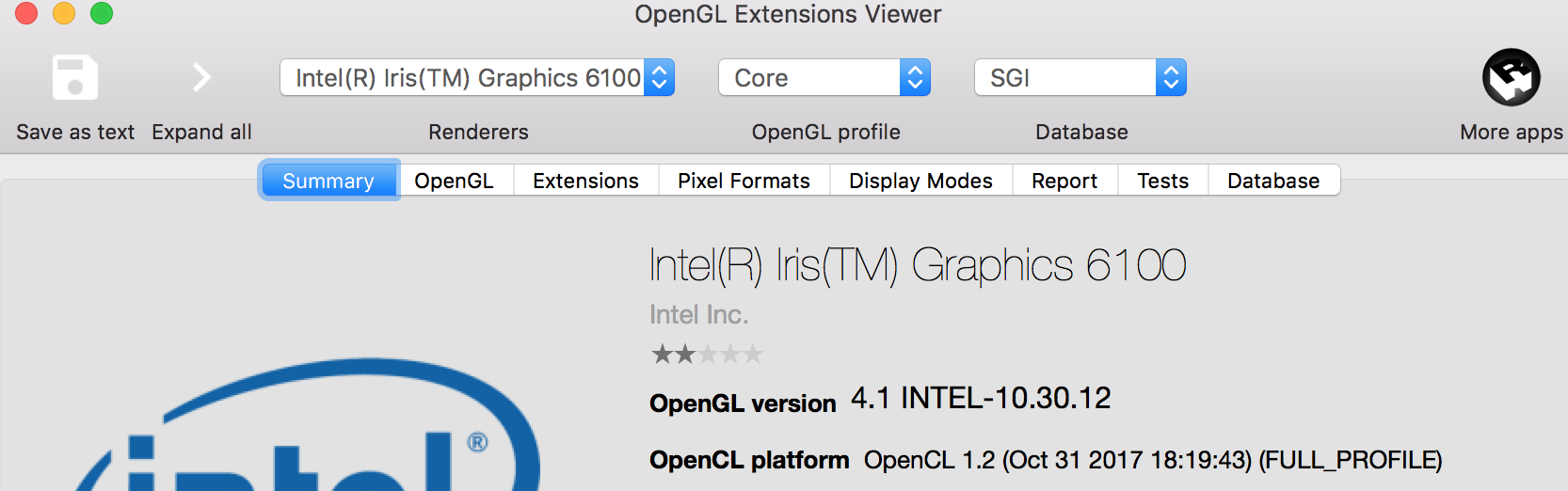Click the Intel(R) Iris(TM) Graphics 6100 heading

pos(918,265)
